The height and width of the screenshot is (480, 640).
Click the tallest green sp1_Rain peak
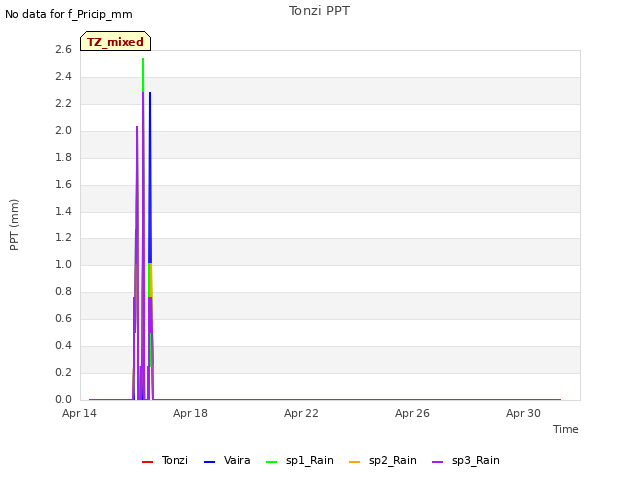click(143, 73)
